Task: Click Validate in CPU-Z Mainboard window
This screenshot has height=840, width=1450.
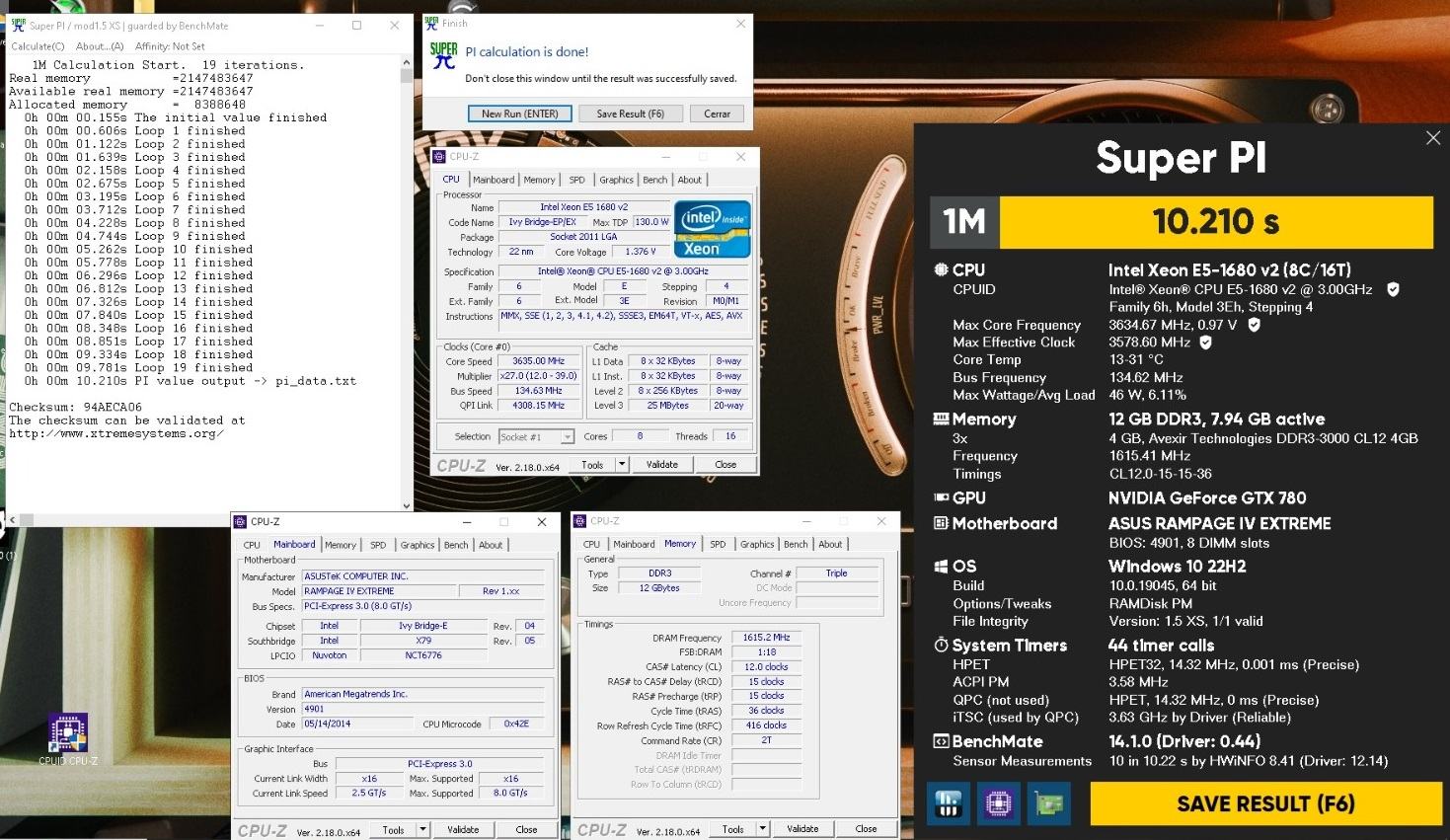Action: 463,829
